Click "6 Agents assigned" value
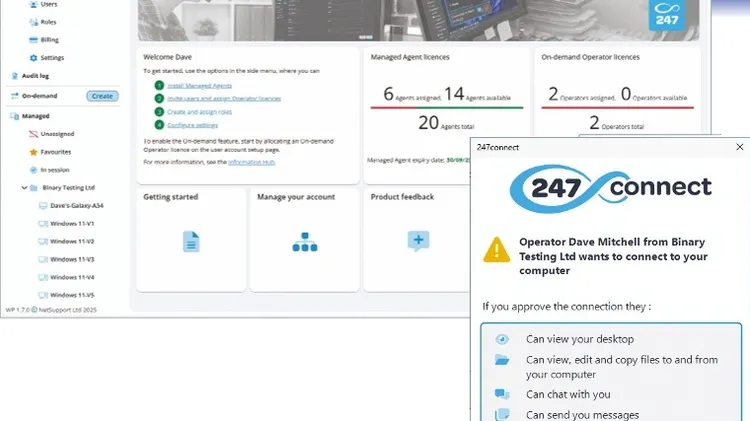The height and width of the screenshot is (421, 750). (412, 94)
